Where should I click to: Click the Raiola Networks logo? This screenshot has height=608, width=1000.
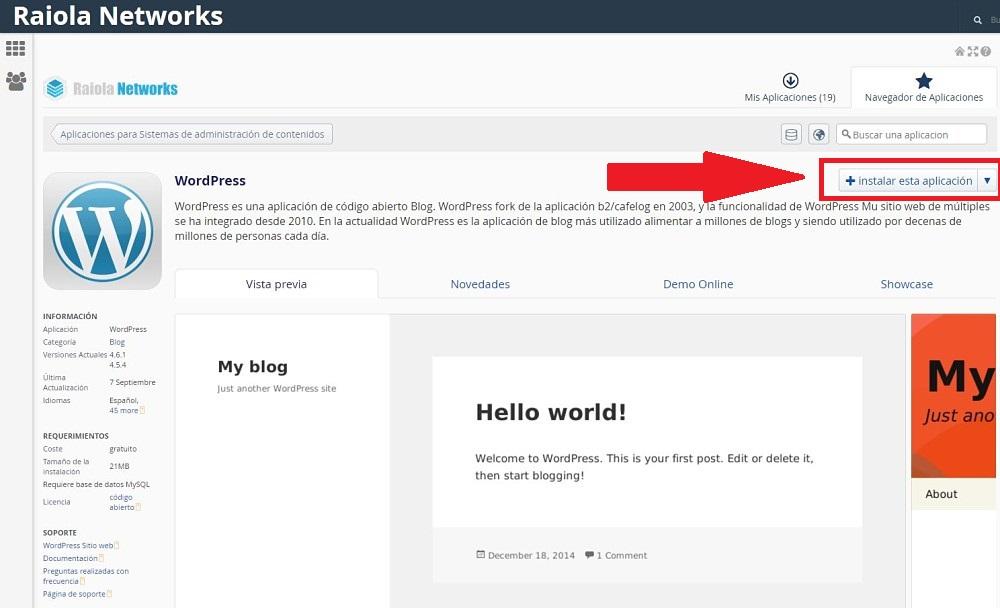click(110, 88)
